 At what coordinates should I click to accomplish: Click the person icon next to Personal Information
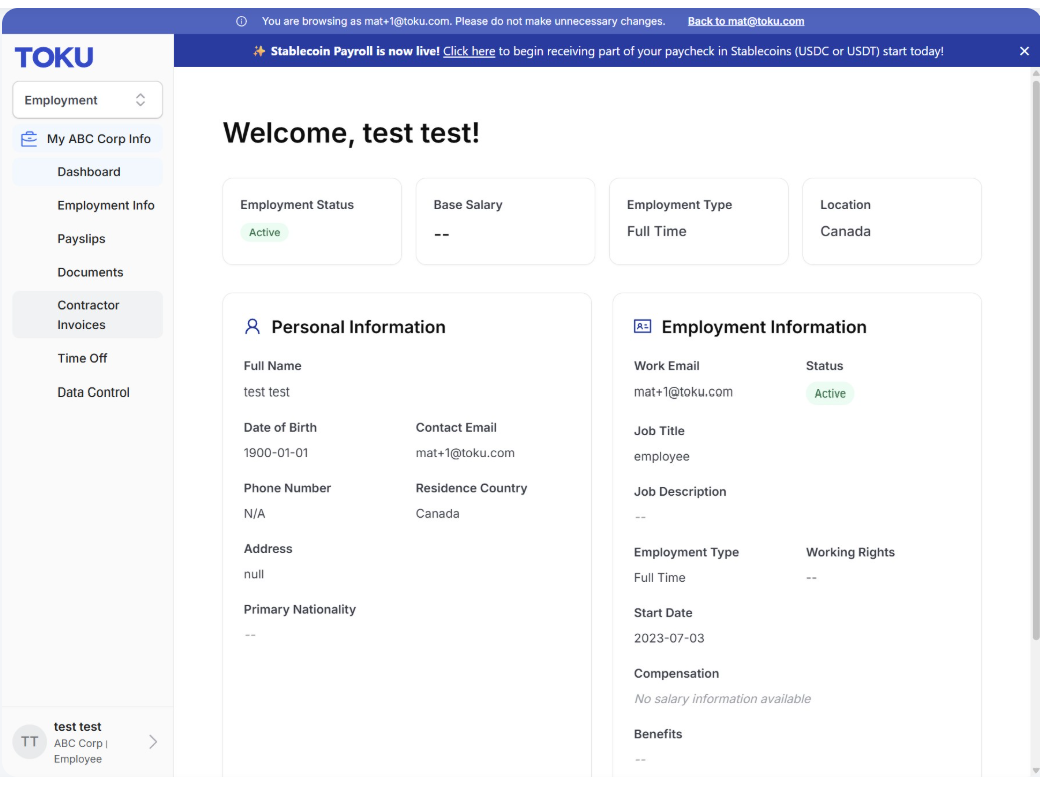[x=252, y=326]
